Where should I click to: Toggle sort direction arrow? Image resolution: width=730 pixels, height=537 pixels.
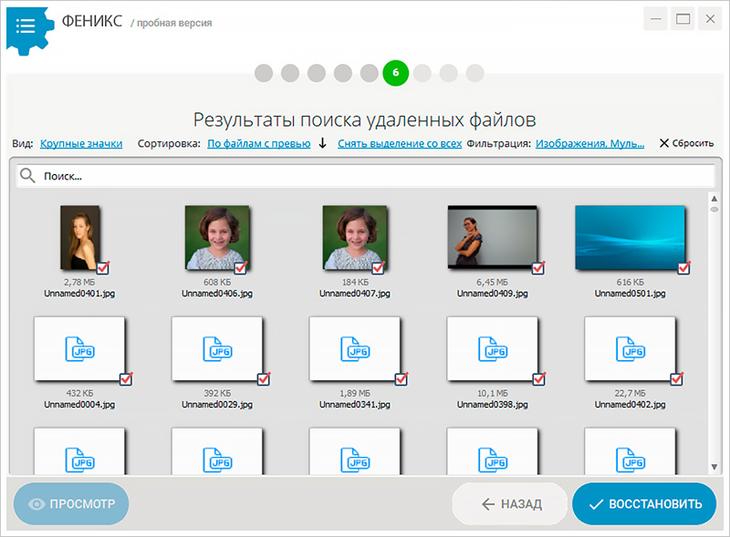pyautogui.click(x=323, y=143)
